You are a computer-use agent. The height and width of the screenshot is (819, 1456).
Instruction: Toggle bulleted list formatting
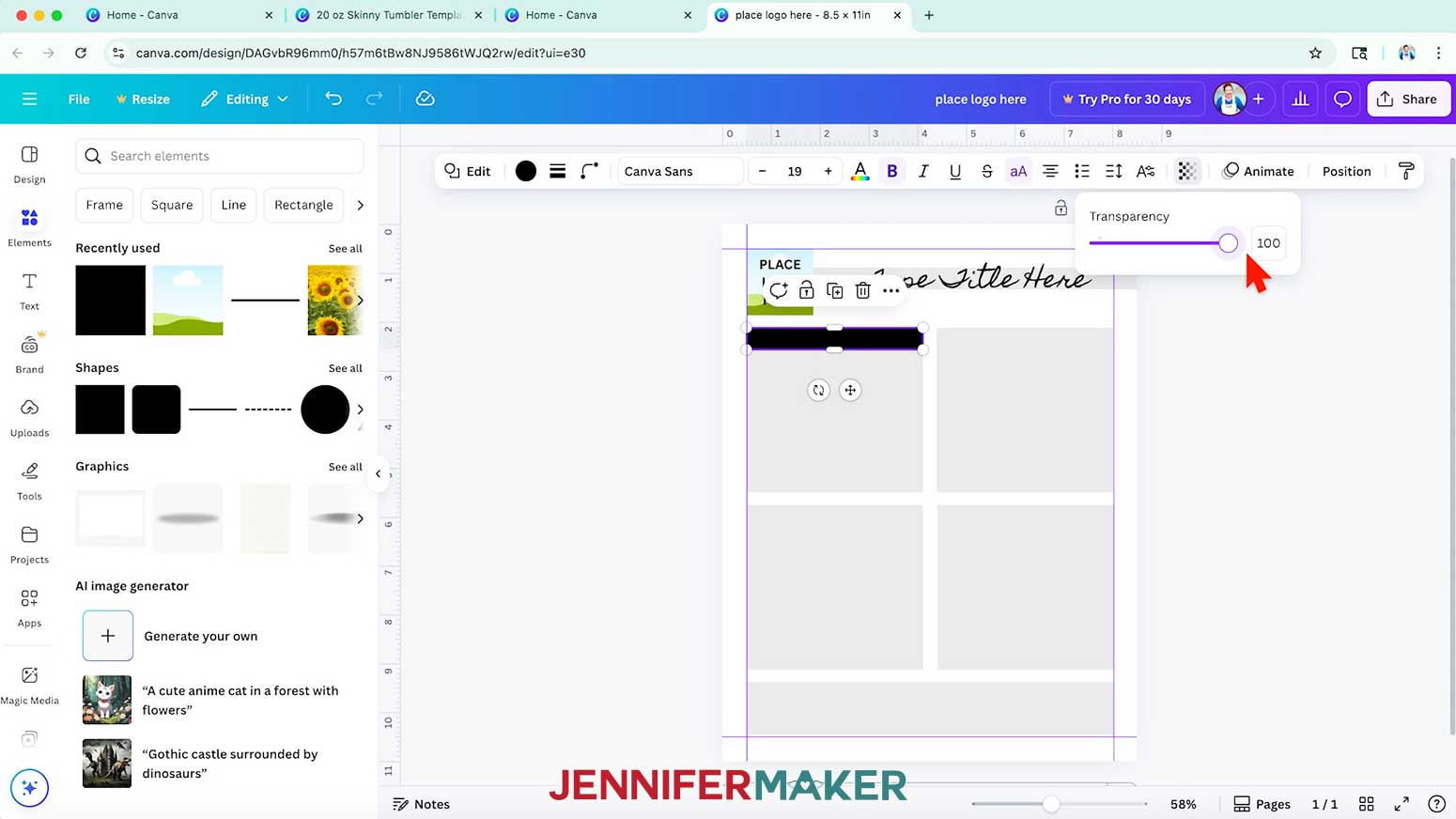coord(1082,171)
